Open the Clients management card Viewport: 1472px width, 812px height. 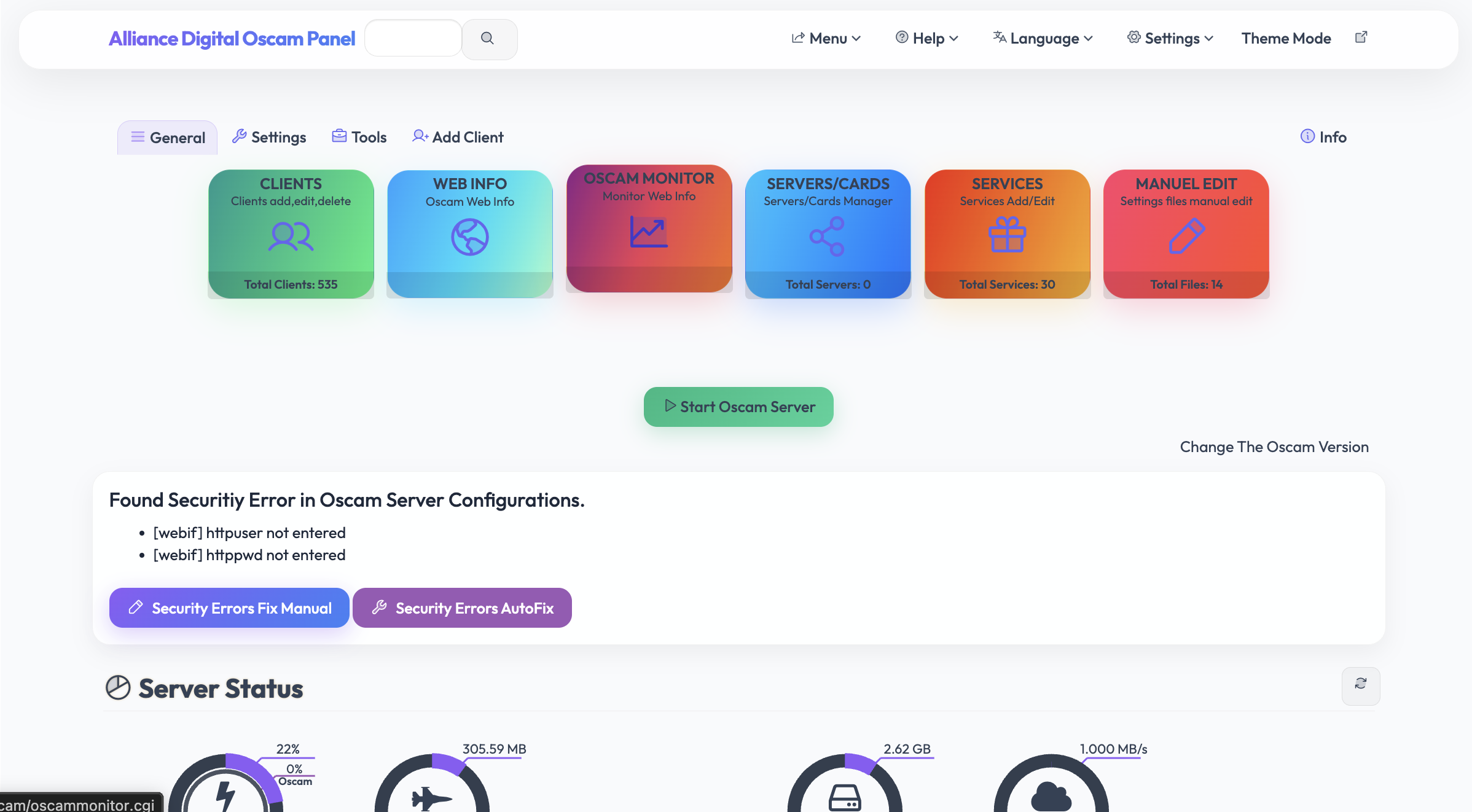pyautogui.click(x=291, y=235)
